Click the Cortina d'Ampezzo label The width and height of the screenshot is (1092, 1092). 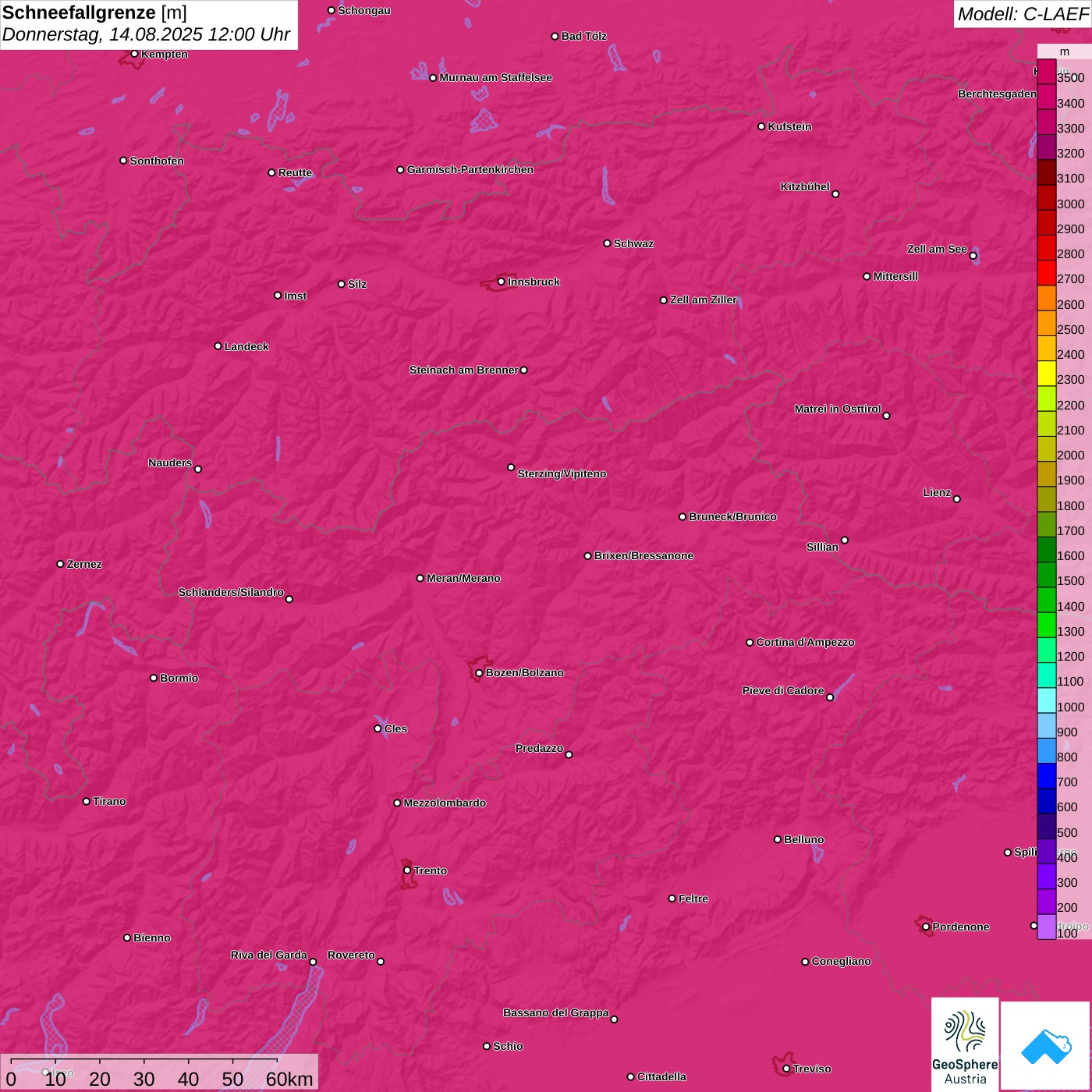click(805, 642)
